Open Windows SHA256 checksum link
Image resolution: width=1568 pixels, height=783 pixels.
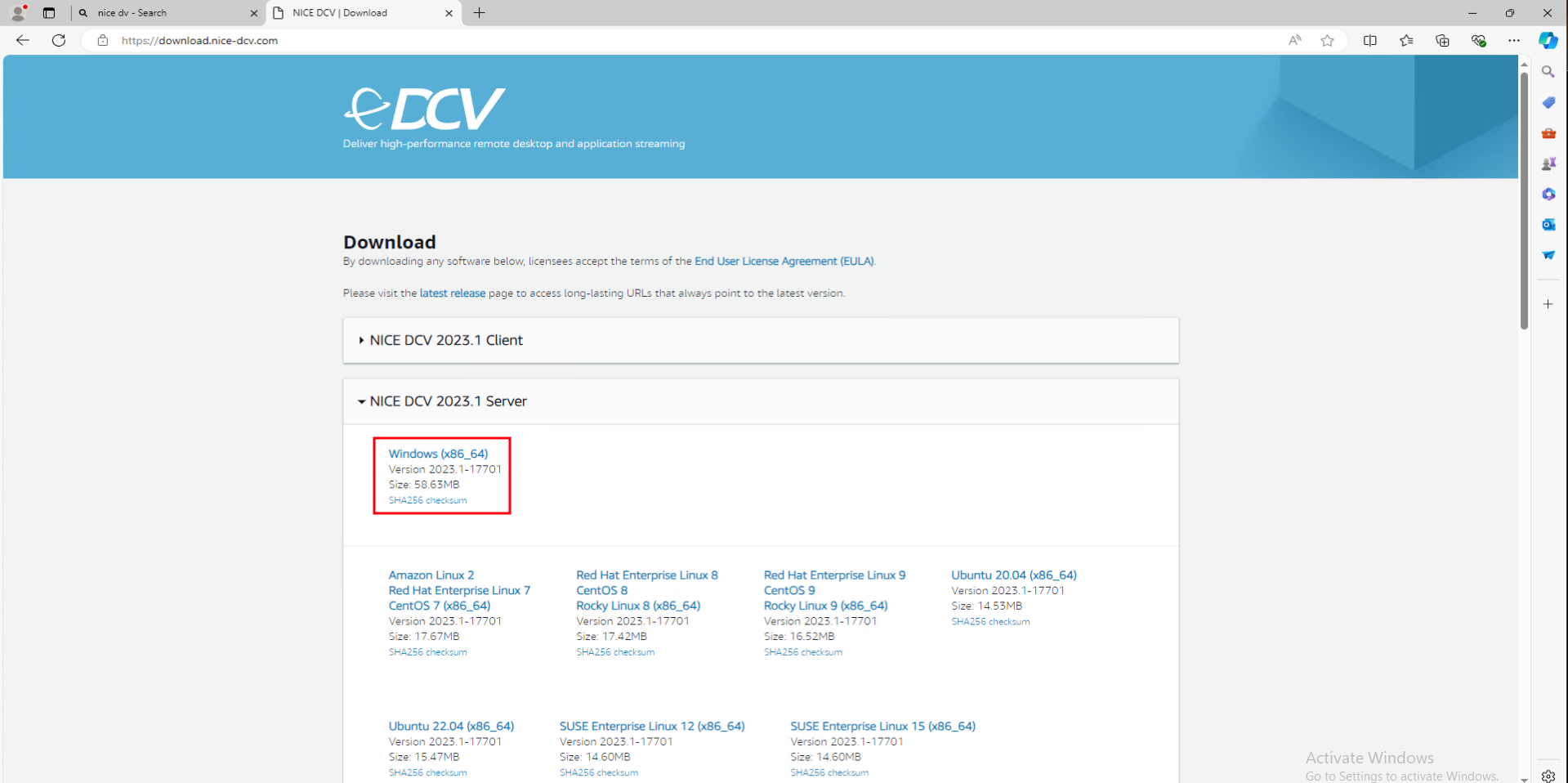coord(427,500)
